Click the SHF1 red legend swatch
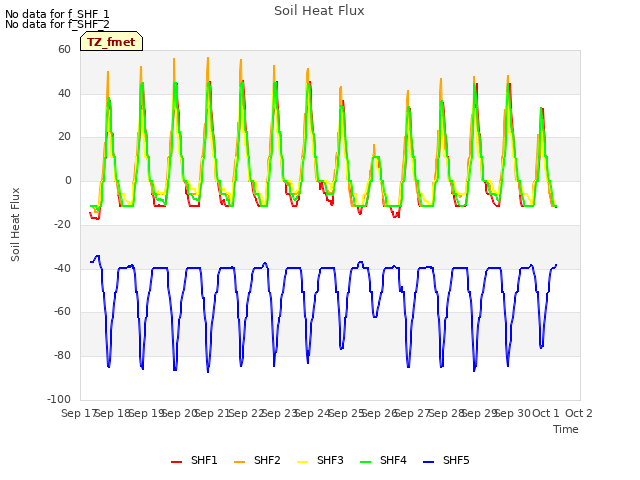This screenshot has height=480, width=640. pyautogui.click(x=176, y=462)
